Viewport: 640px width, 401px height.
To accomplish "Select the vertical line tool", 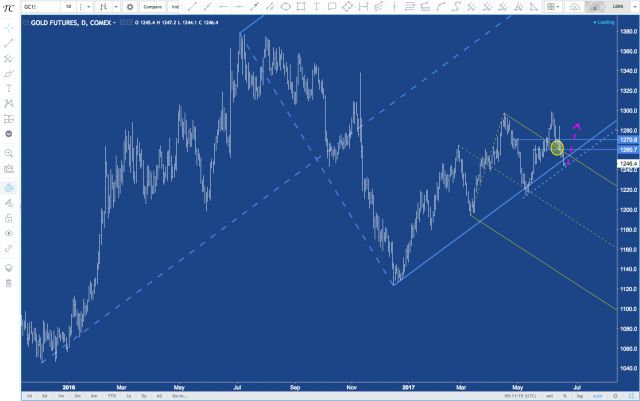I will (394, 7).
